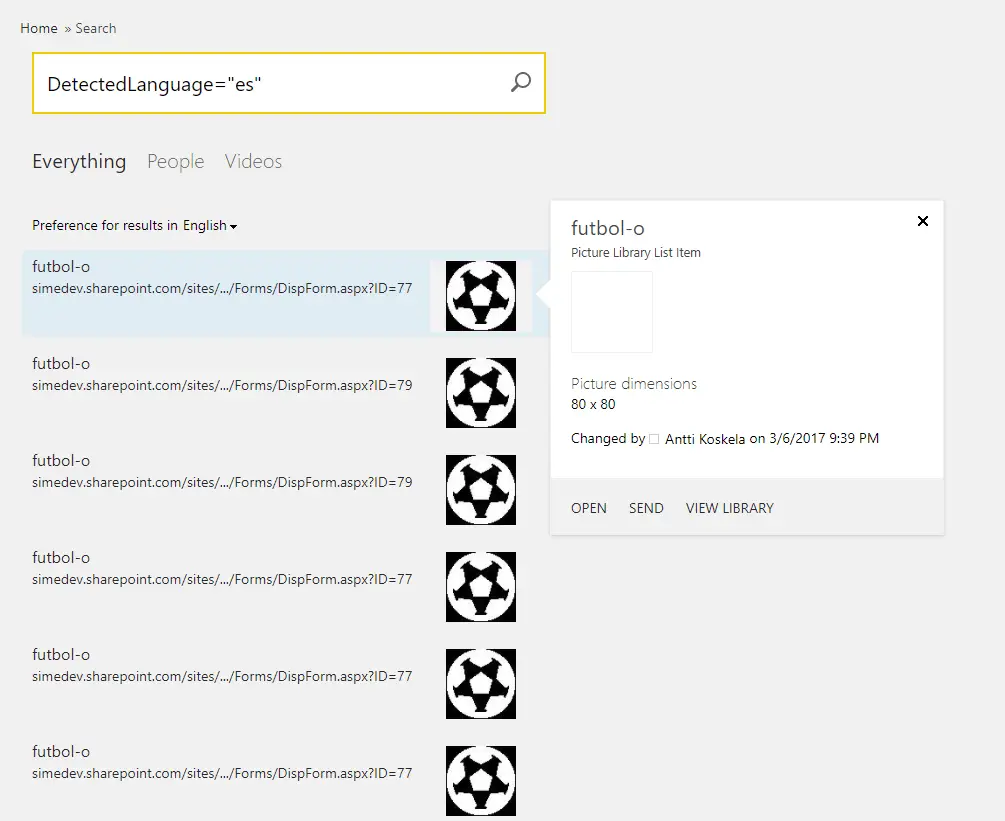
Task: Click OPEN in the preview panel
Action: (x=588, y=508)
